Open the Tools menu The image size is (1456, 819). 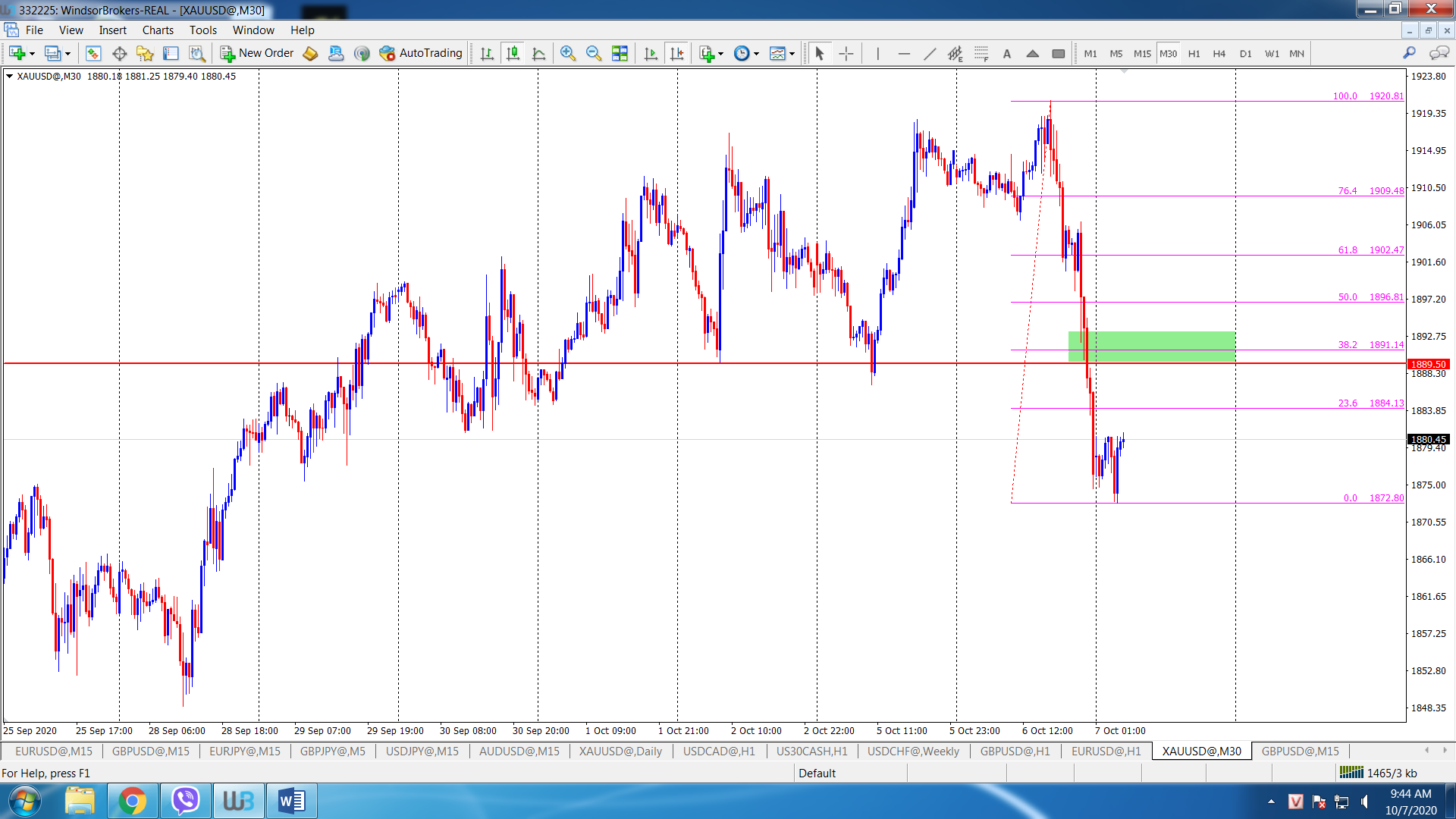tap(203, 30)
